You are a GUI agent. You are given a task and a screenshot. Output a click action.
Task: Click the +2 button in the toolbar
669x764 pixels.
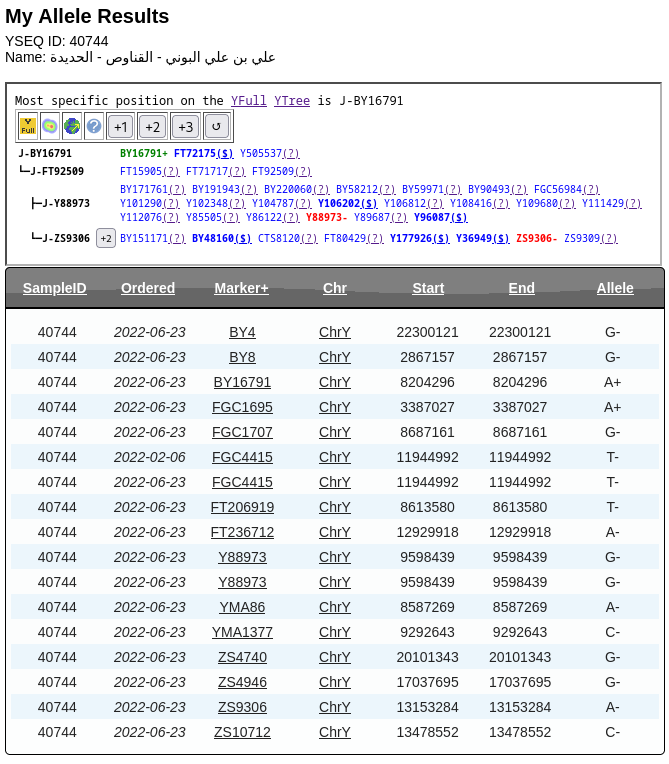pyautogui.click(x=153, y=127)
